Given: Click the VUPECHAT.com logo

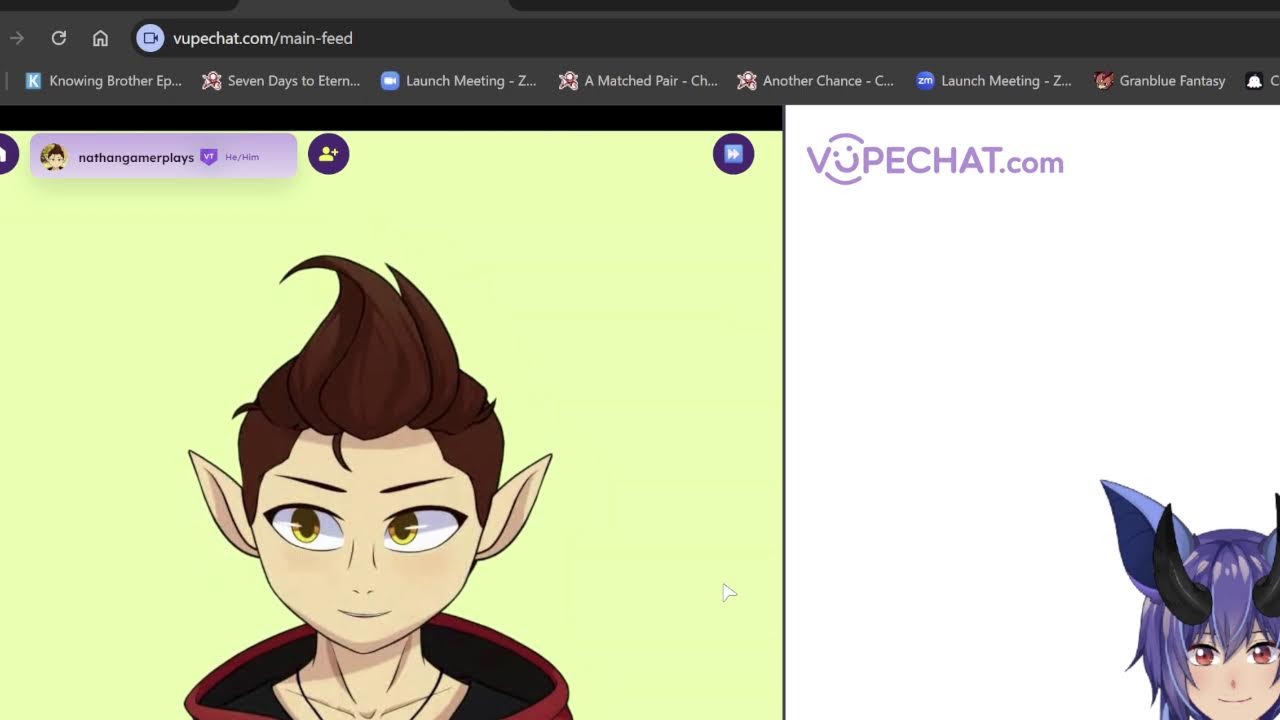Looking at the screenshot, I should pos(935,160).
